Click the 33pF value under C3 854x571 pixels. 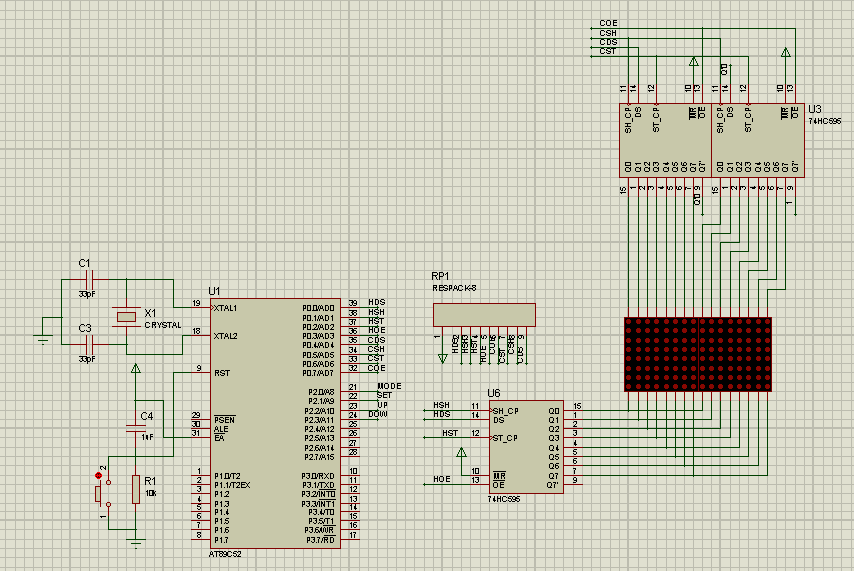87,360
